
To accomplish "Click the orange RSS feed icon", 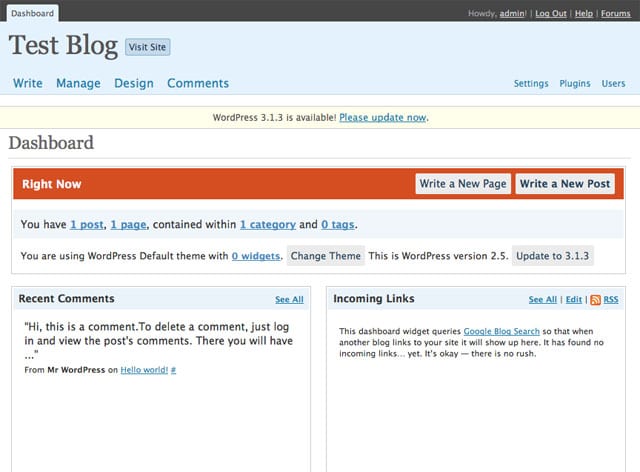I will click(x=595, y=300).
